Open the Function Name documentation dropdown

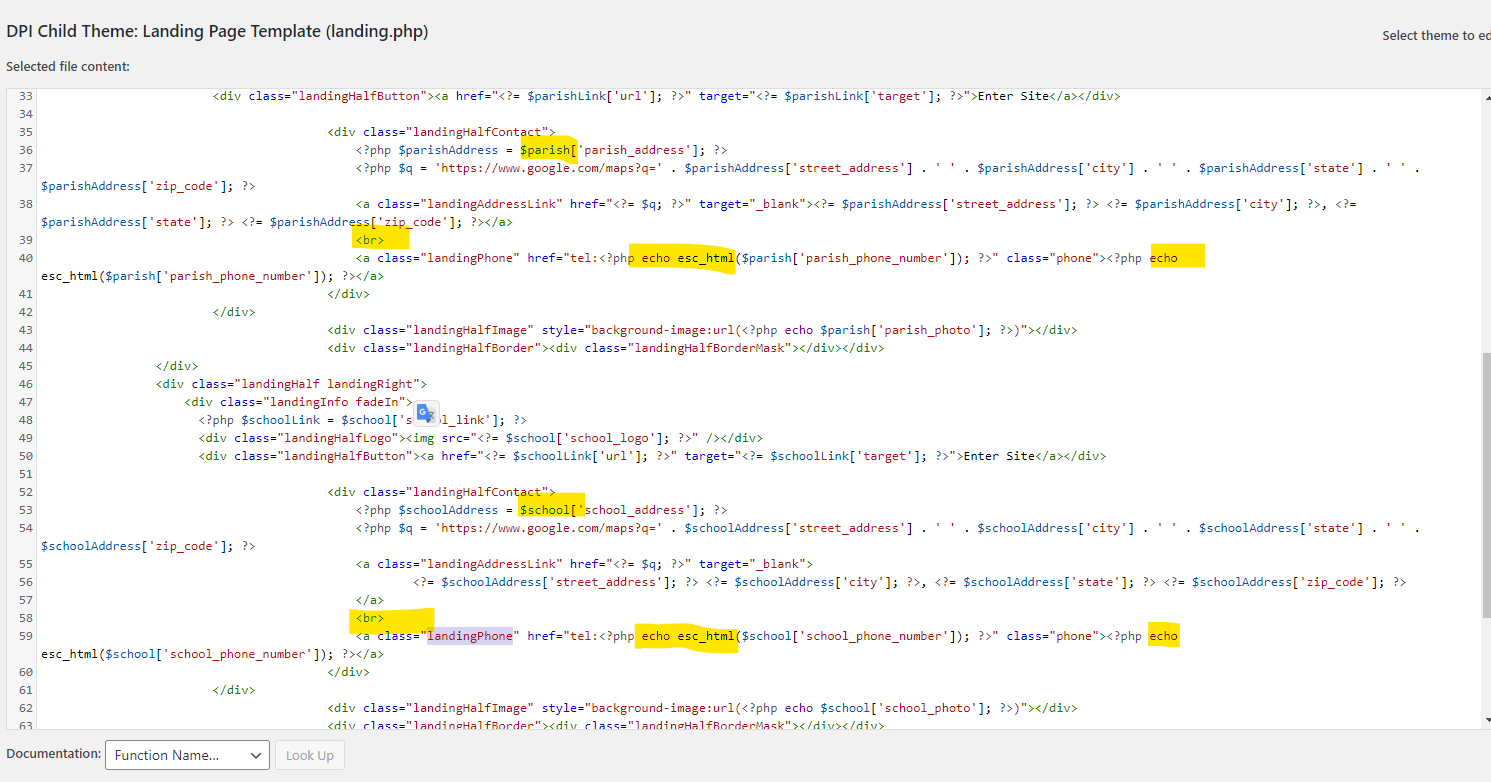(x=187, y=755)
